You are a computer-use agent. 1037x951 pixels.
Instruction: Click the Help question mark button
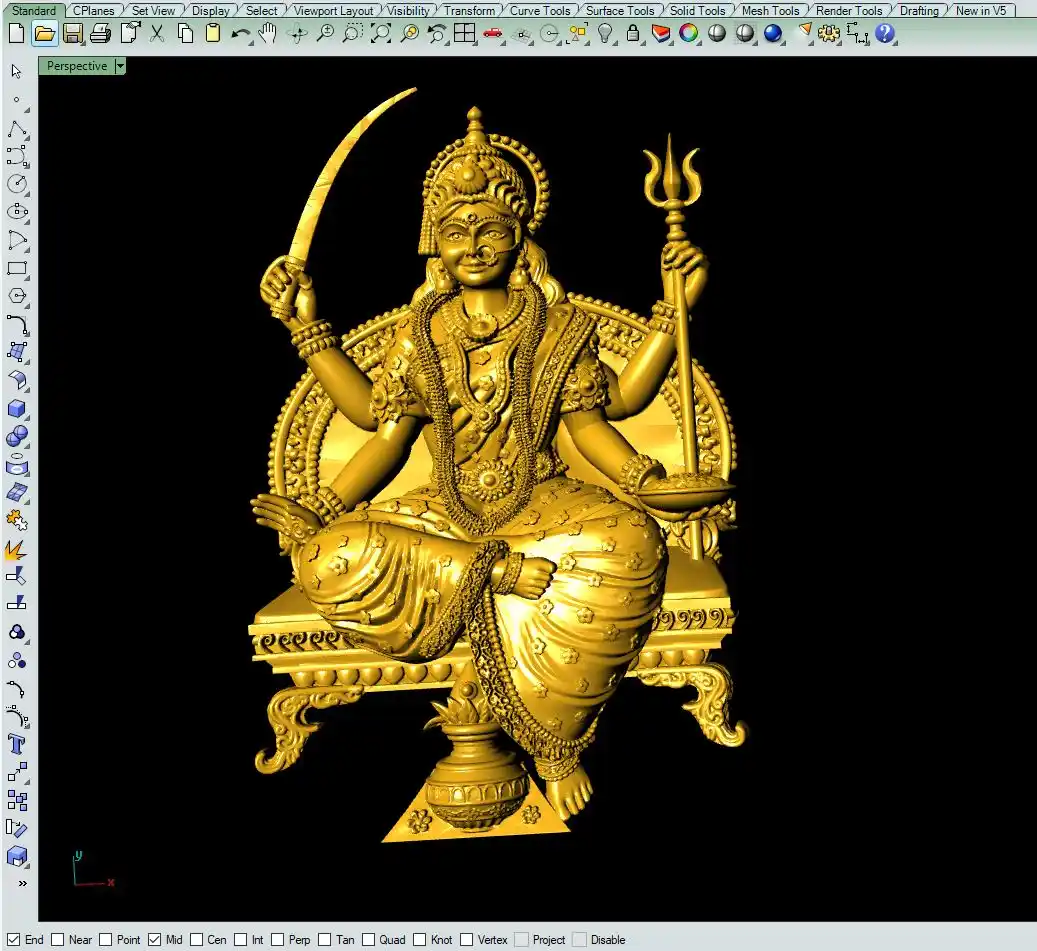[885, 33]
